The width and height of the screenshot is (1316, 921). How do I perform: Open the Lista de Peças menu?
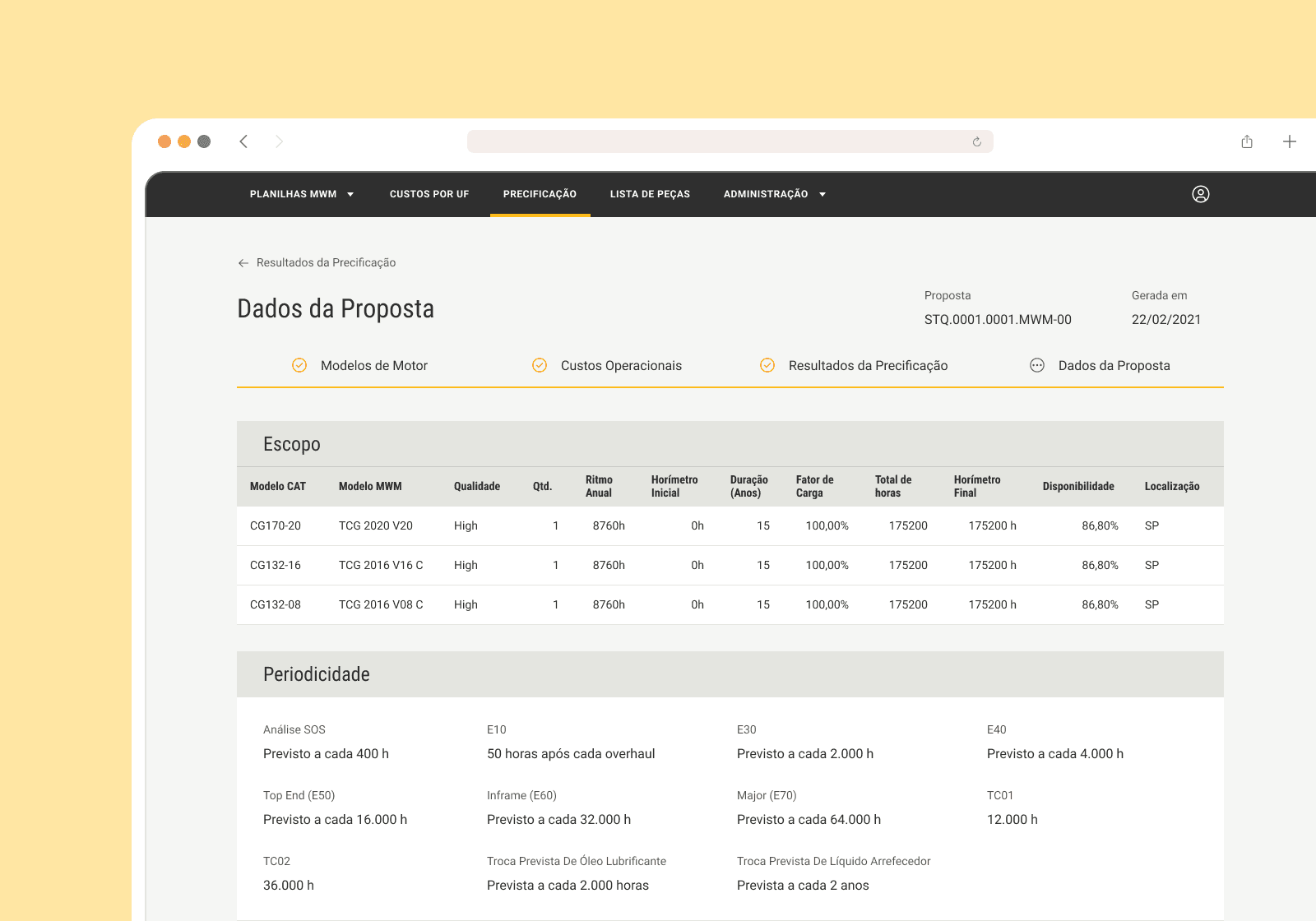pos(650,194)
